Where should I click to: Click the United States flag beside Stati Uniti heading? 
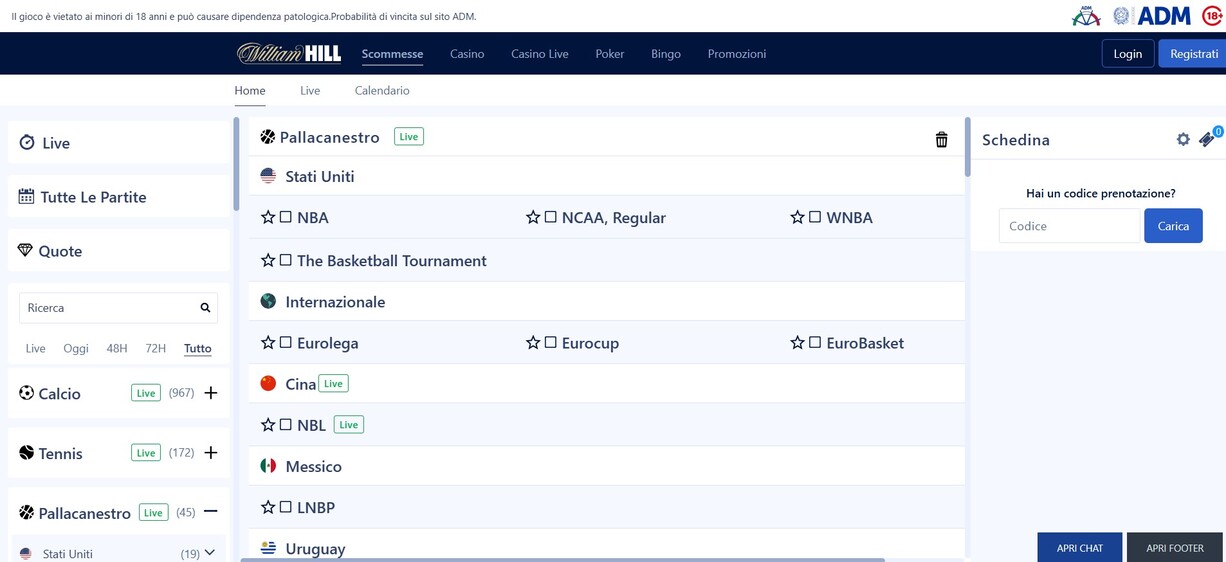(x=268, y=176)
